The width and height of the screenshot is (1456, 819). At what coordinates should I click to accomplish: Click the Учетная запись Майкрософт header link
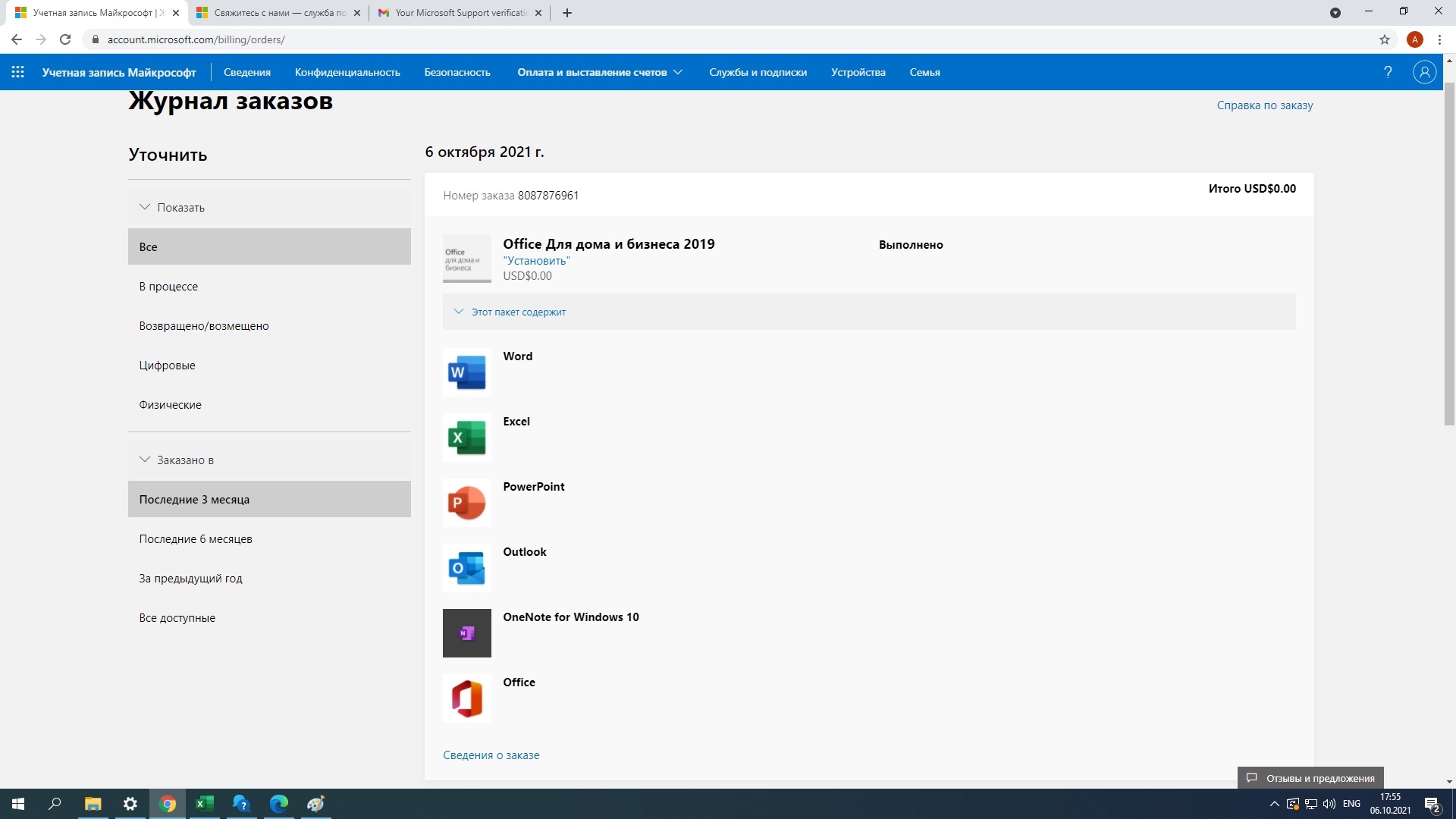pos(119,72)
